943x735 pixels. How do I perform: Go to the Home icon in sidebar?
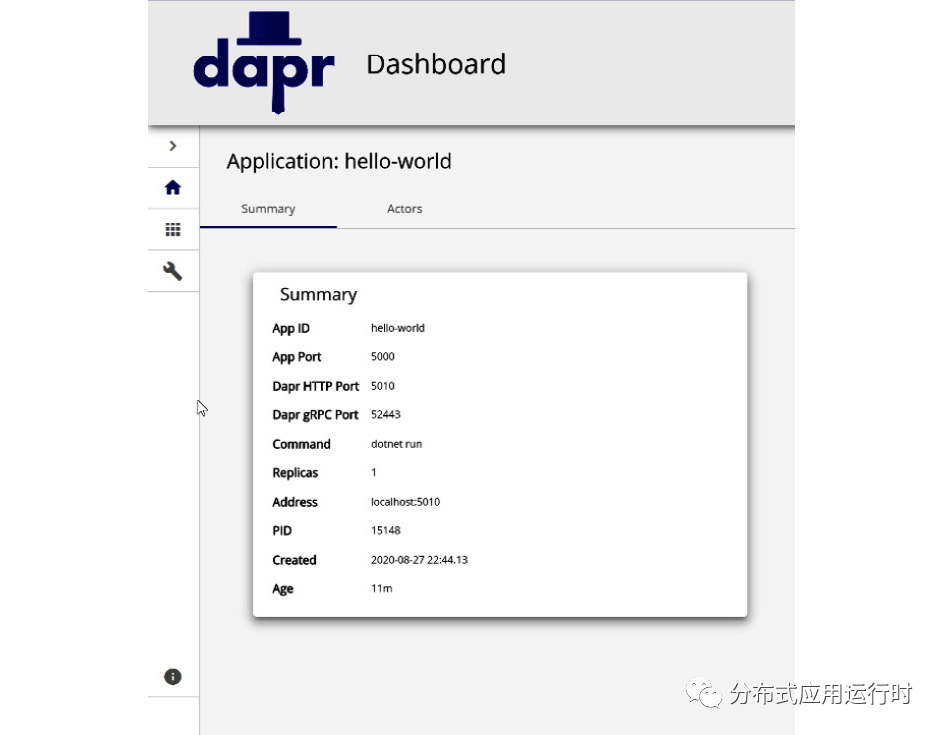pos(173,188)
